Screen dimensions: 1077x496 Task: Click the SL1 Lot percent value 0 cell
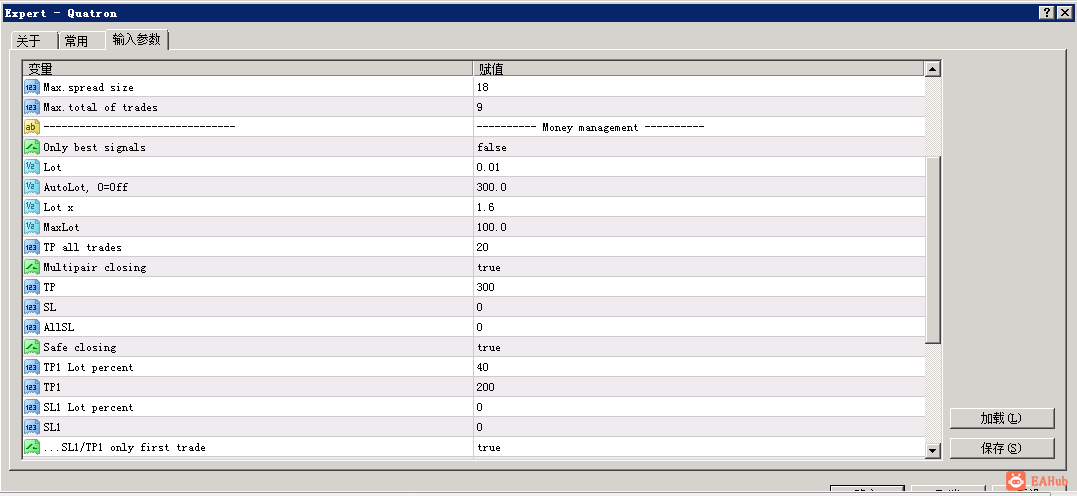click(x=699, y=407)
